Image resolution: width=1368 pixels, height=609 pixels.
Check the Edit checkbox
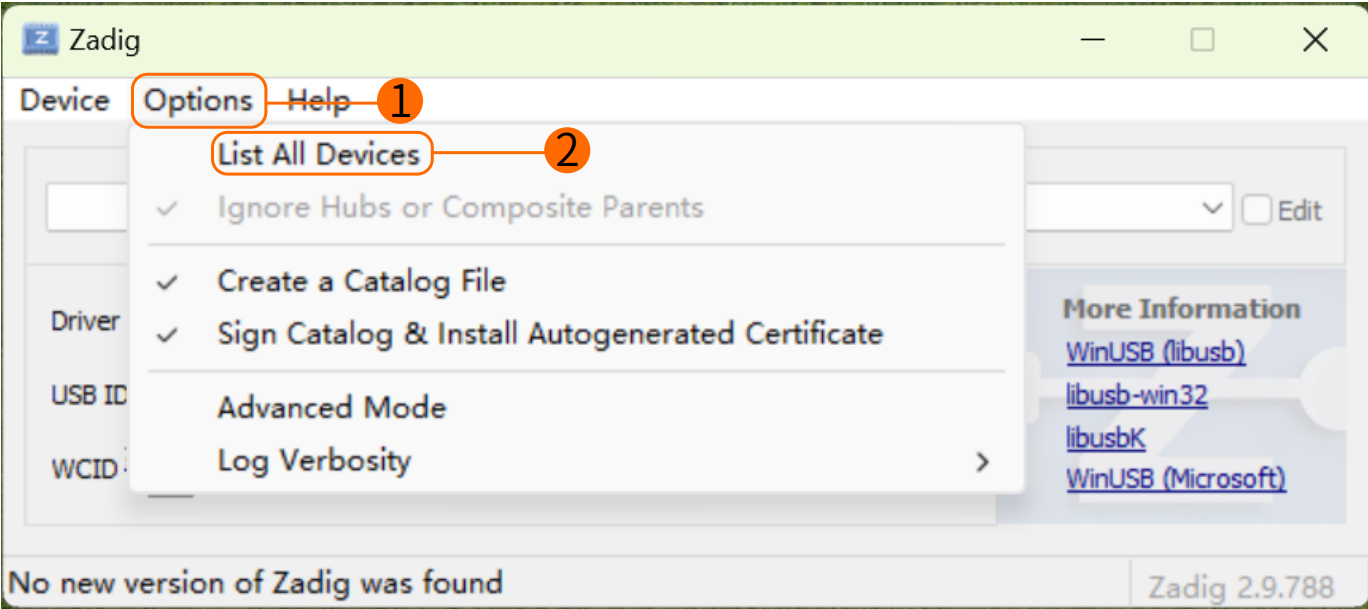point(1257,210)
